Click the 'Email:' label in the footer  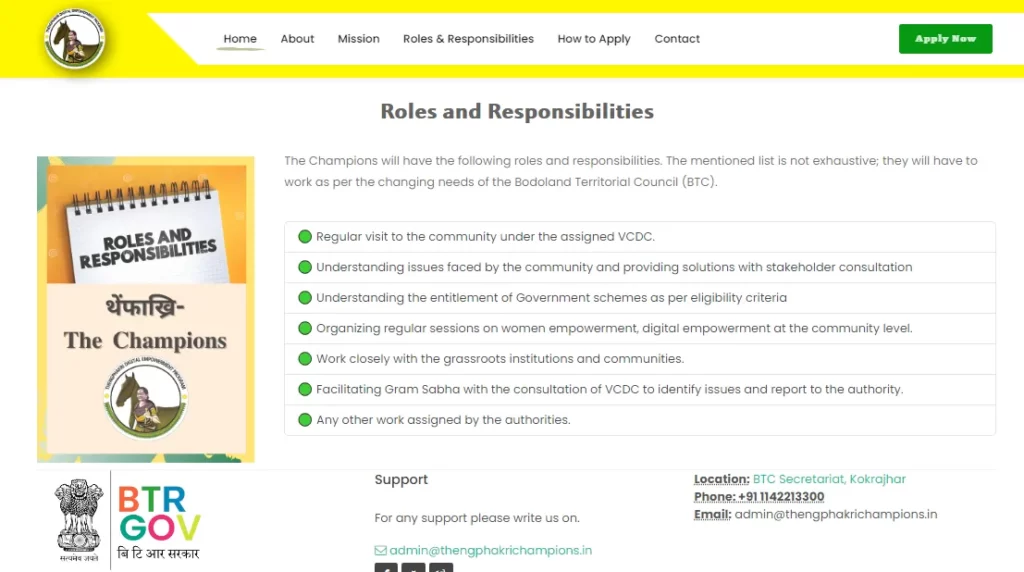coord(712,514)
